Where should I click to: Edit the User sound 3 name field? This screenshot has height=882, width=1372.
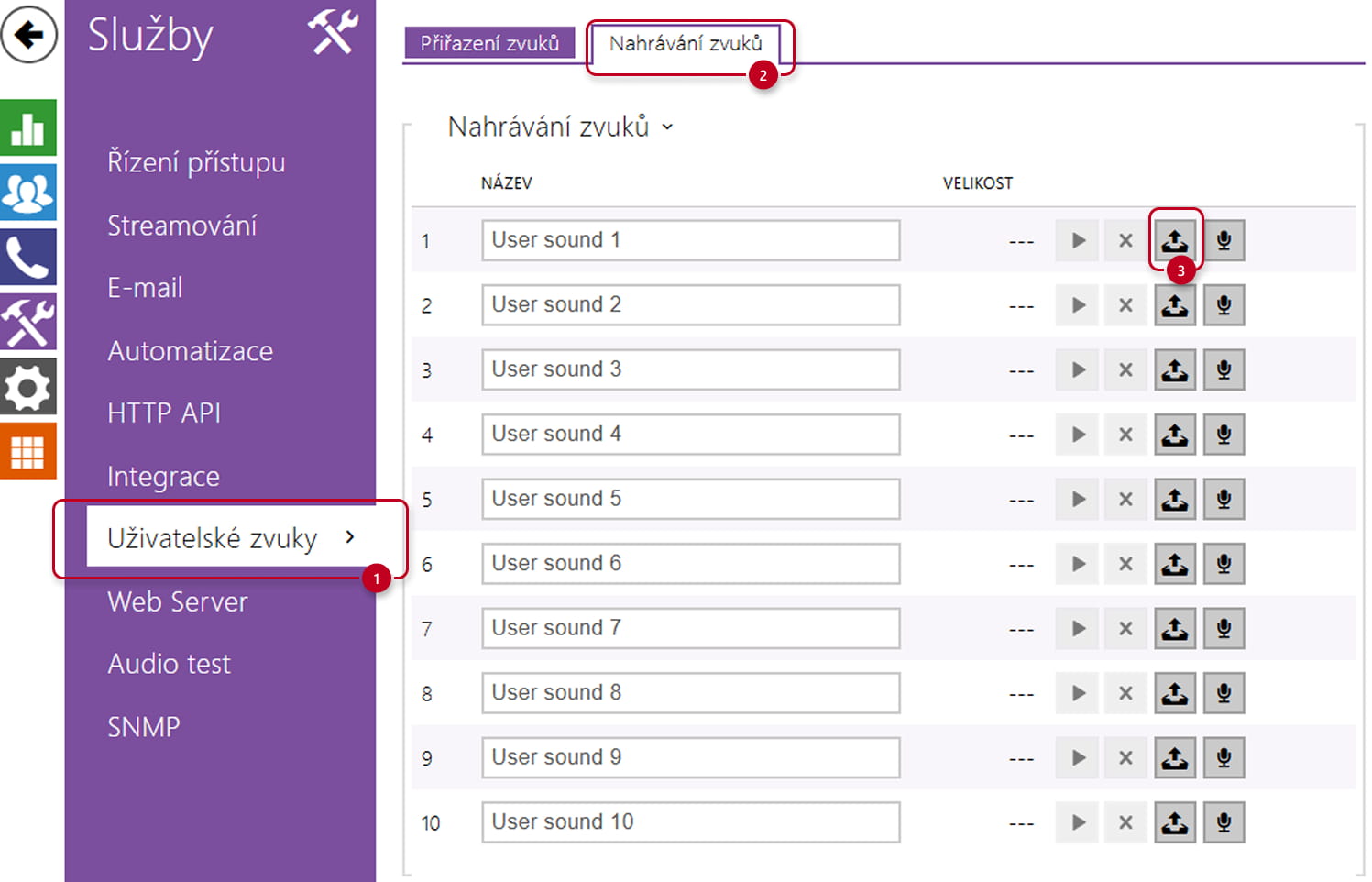click(x=691, y=369)
